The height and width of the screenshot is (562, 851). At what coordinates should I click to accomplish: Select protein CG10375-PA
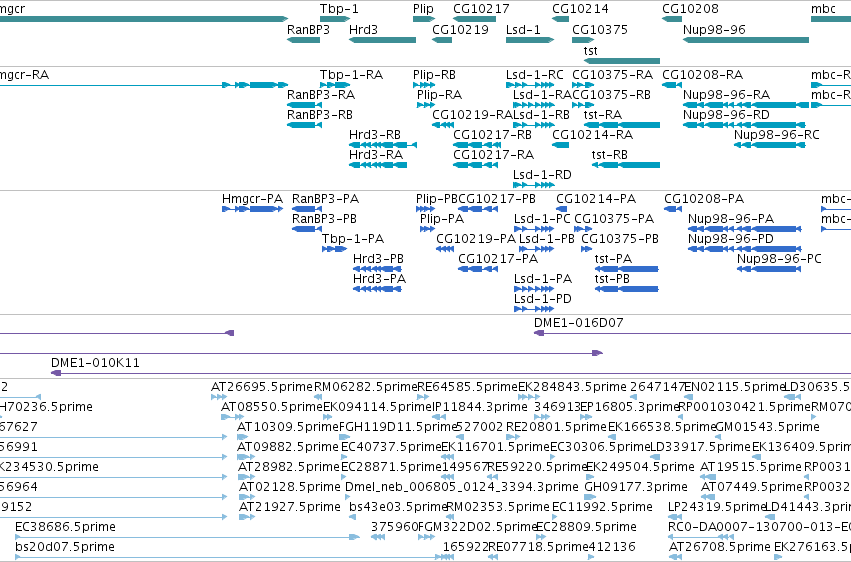[583, 229]
